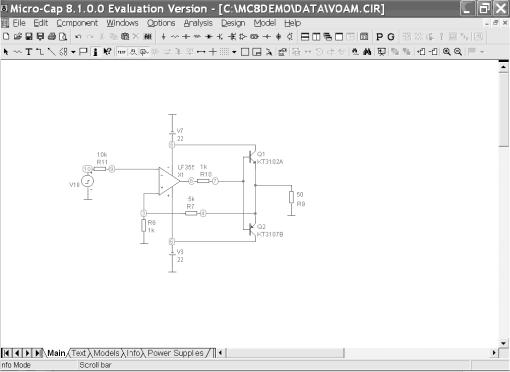Select the orthogonal Wire mode tool

40,52
